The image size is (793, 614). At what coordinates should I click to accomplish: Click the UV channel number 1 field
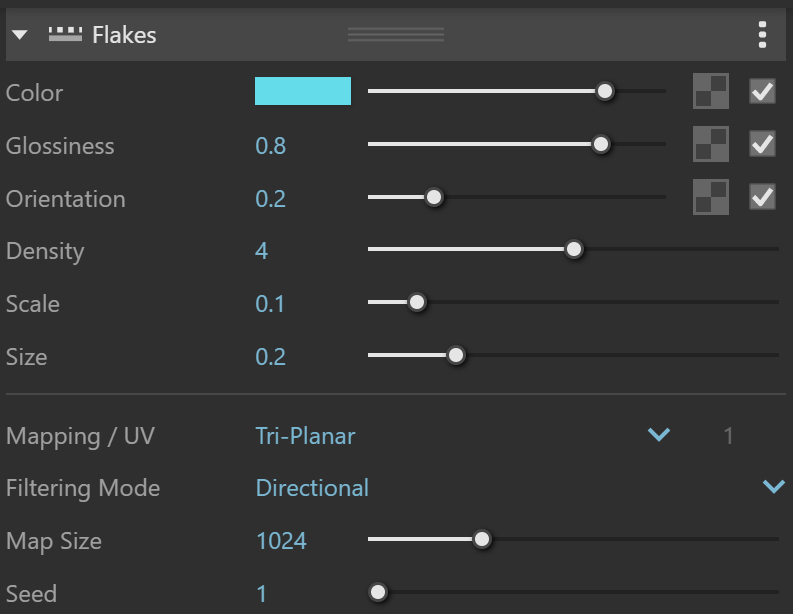728,436
